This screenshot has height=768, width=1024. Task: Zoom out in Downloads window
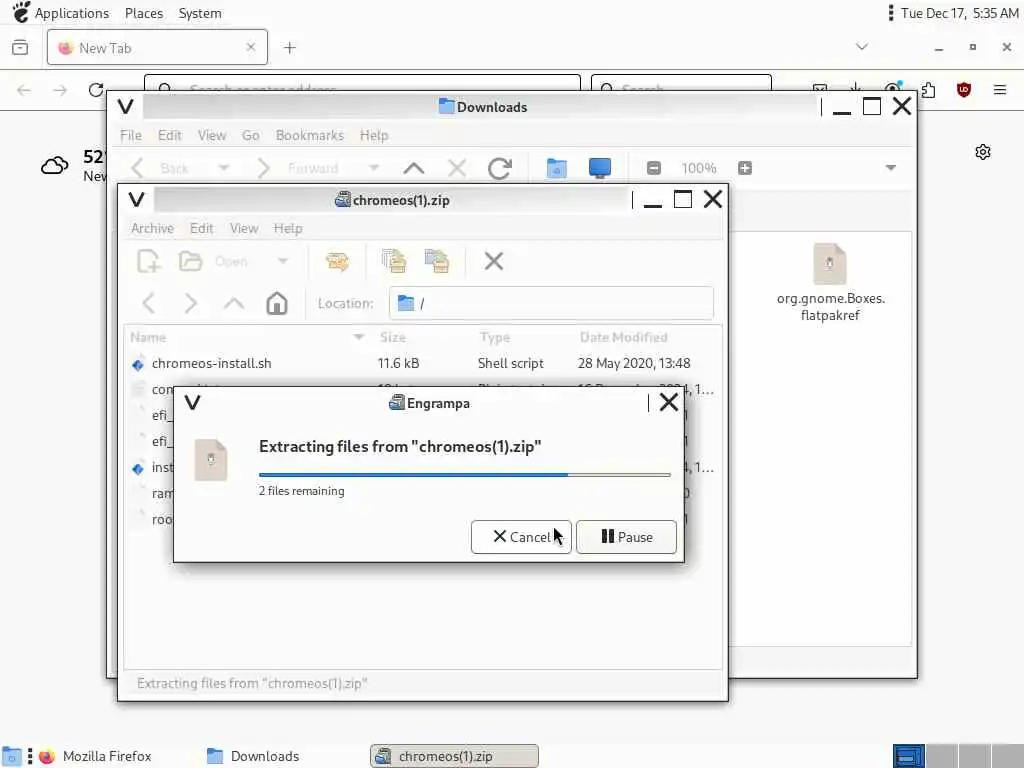653,168
